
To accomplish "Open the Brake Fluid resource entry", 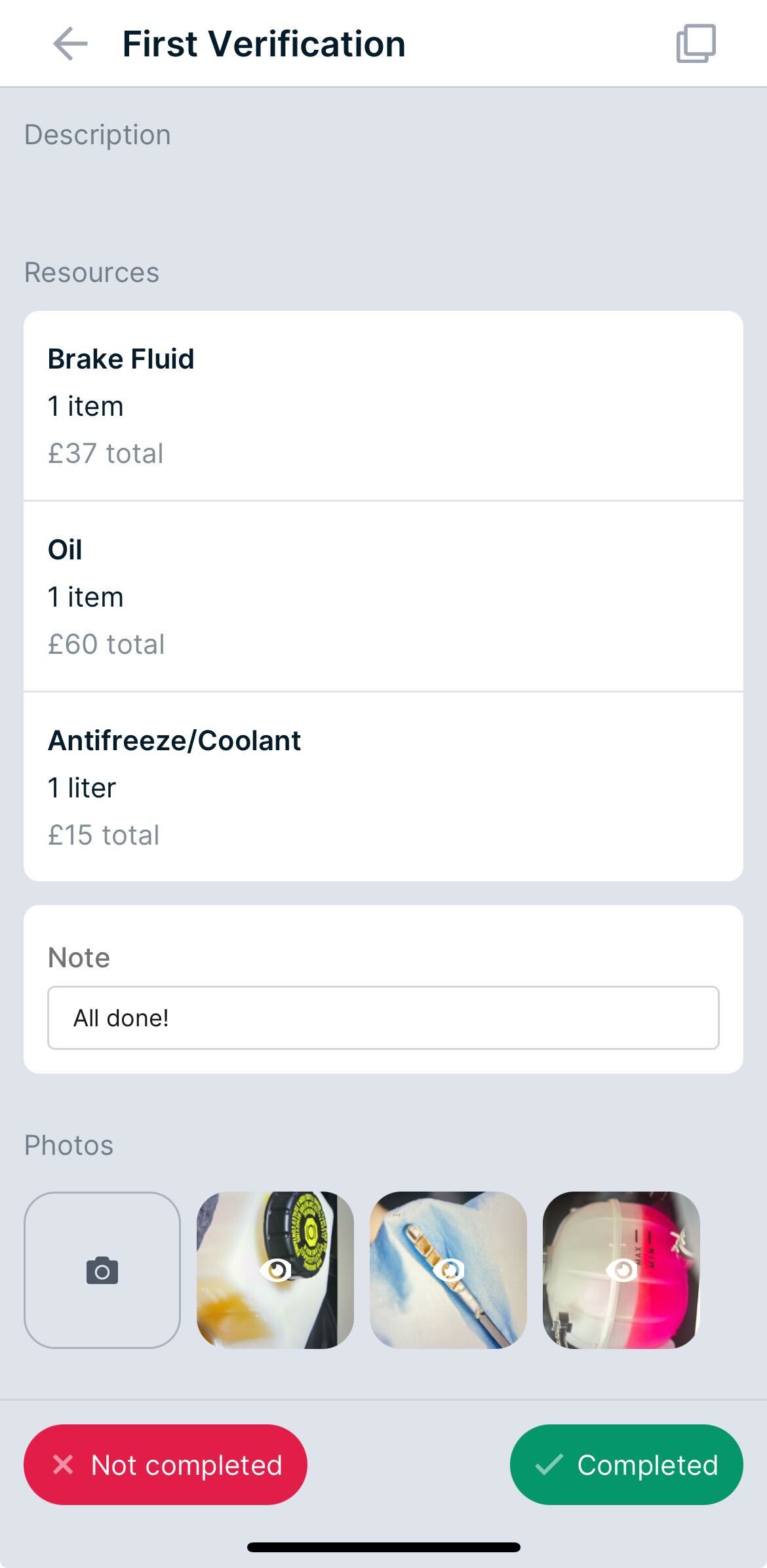I will (x=383, y=405).
